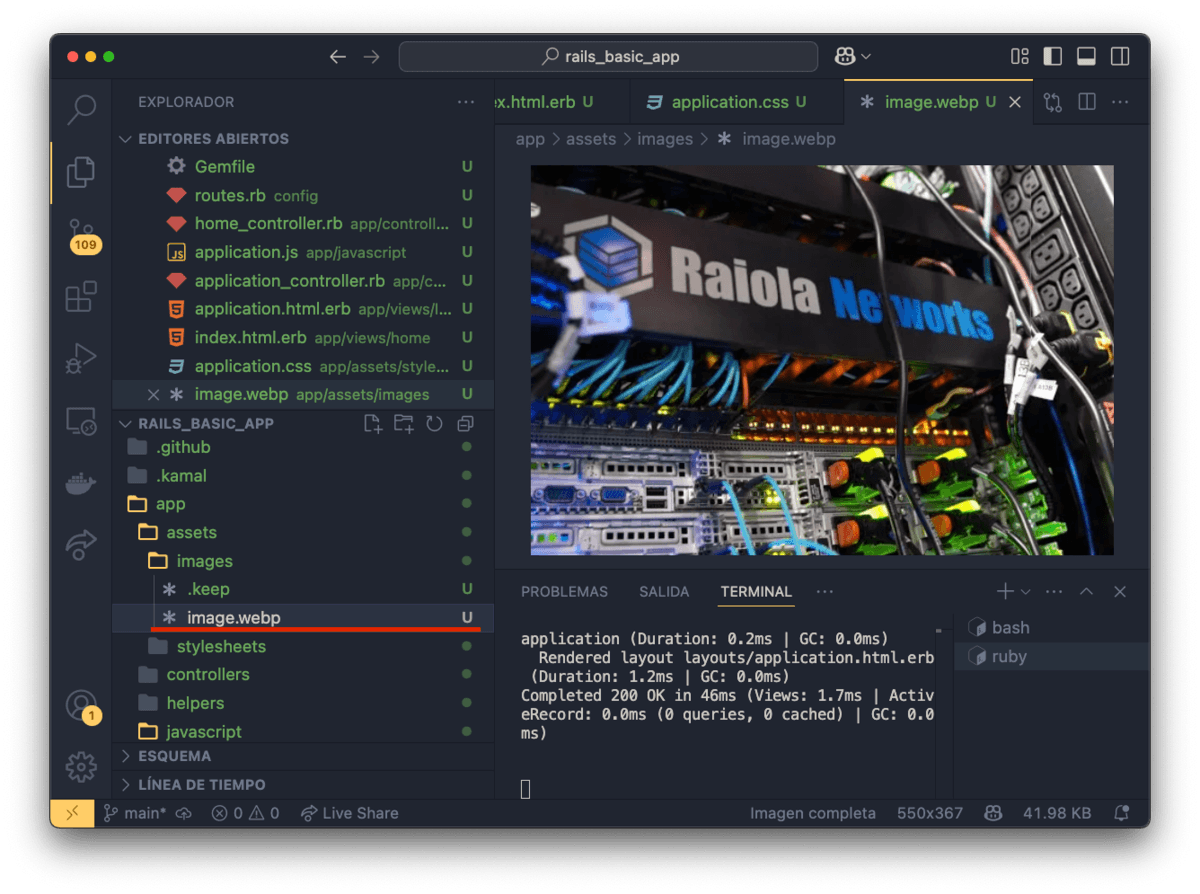This screenshot has width=1200, height=894.
Task: Expand the LÍNEA DE TIEMPO section
Action: [x=304, y=785]
